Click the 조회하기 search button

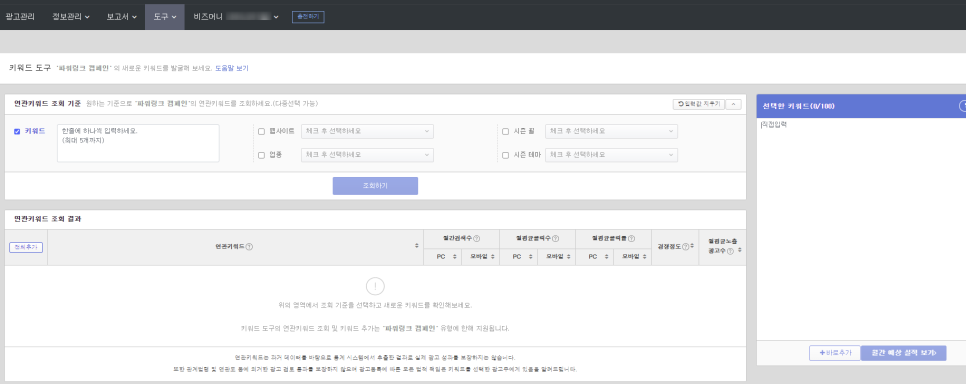click(375, 186)
